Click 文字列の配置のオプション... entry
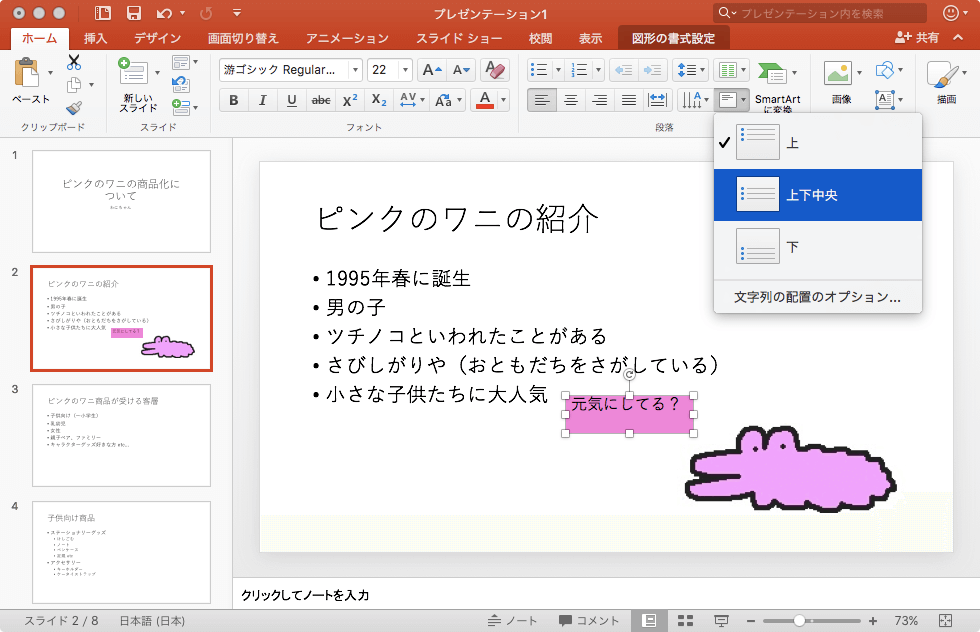The image size is (980, 632). (817, 297)
